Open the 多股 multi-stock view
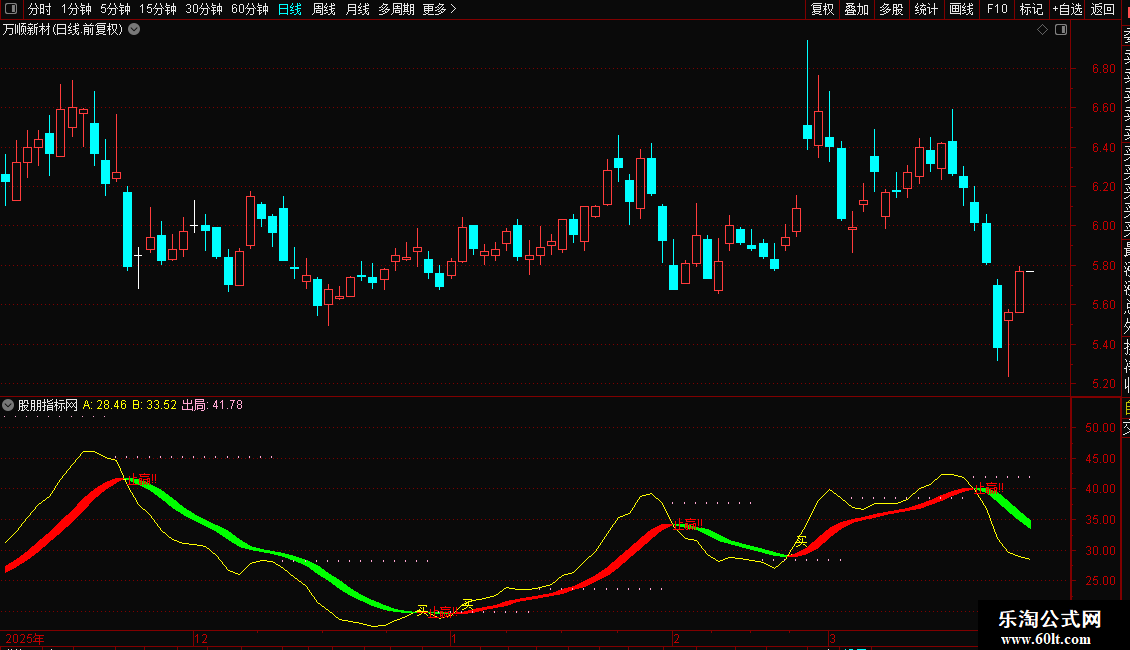Image resolution: width=1130 pixels, height=650 pixels. (891, 9)
